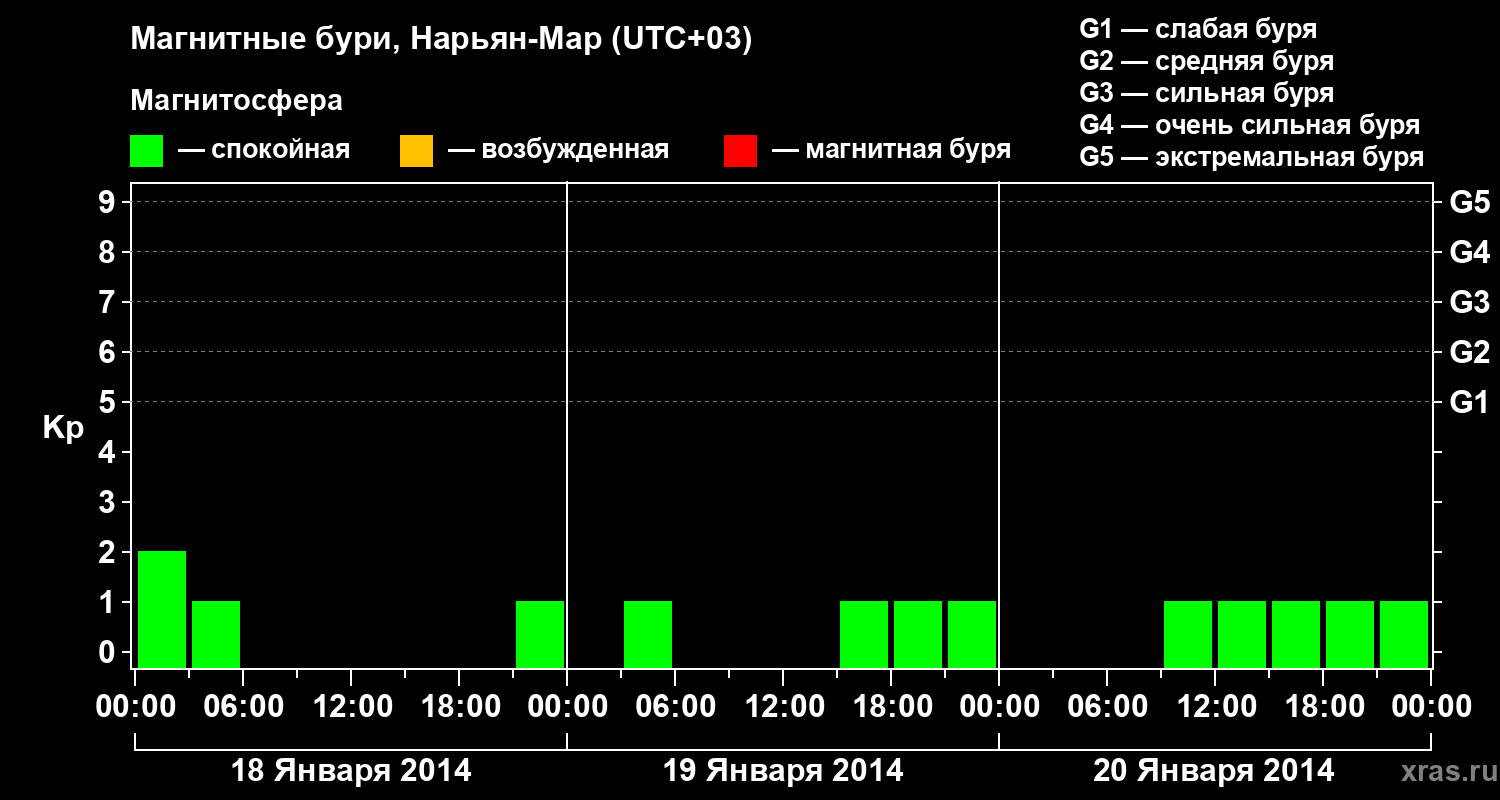This screenshot has height=800, width=1500.
Task: Click the 06:00 time label for 18 January
Action: [x=243, y=707]
